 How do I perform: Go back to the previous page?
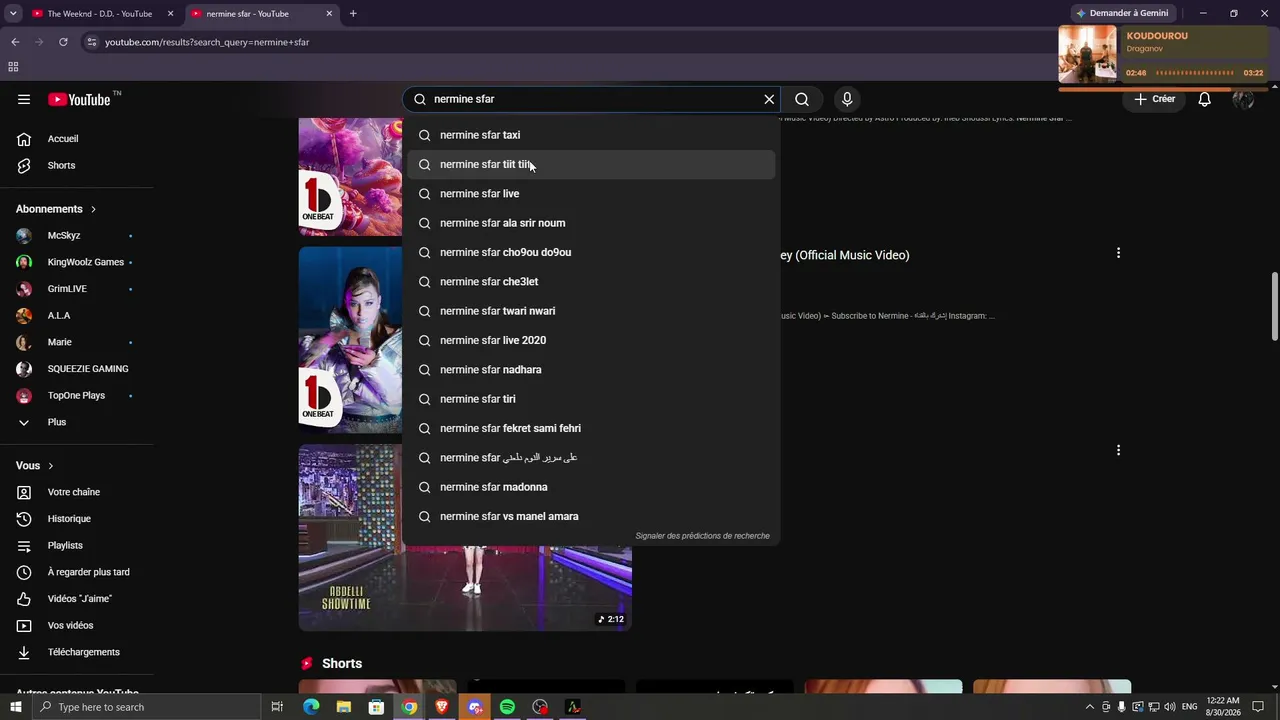click(15, 42)
